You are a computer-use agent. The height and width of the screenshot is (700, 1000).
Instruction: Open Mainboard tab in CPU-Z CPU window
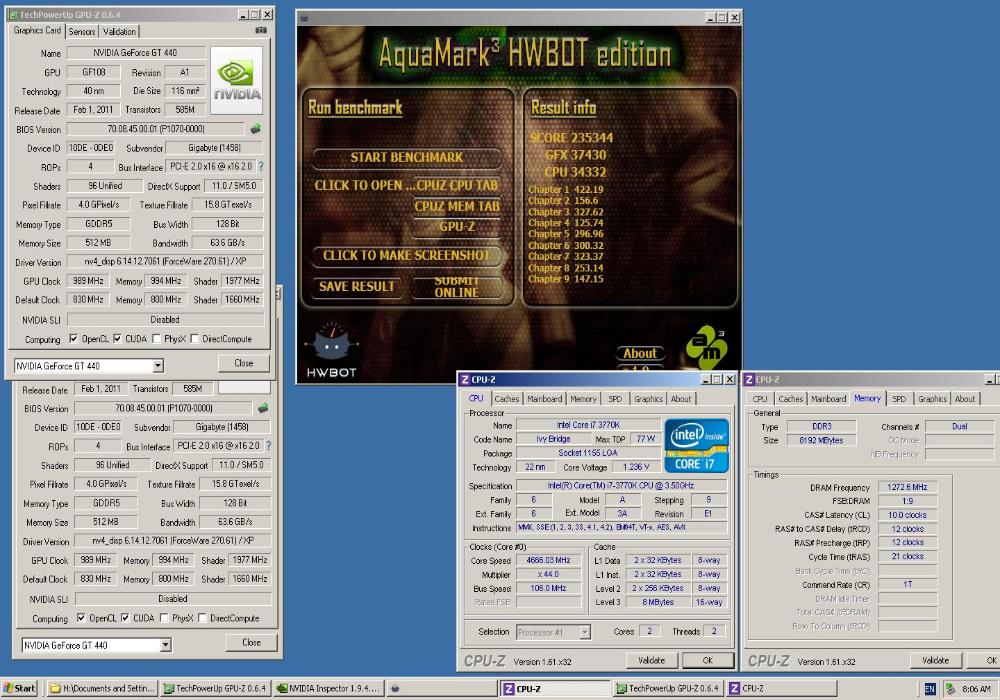[x=545, y=399]
